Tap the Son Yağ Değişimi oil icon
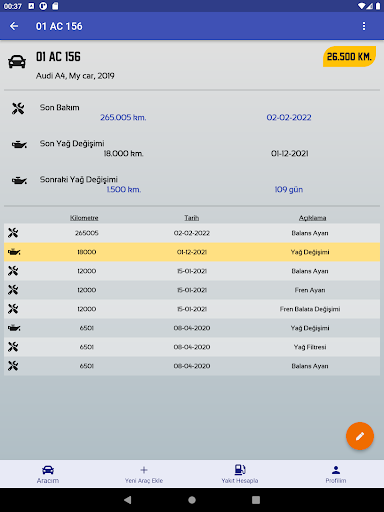Screen dimensions: 384x512 pyautogui.click(x=19, y=145)
